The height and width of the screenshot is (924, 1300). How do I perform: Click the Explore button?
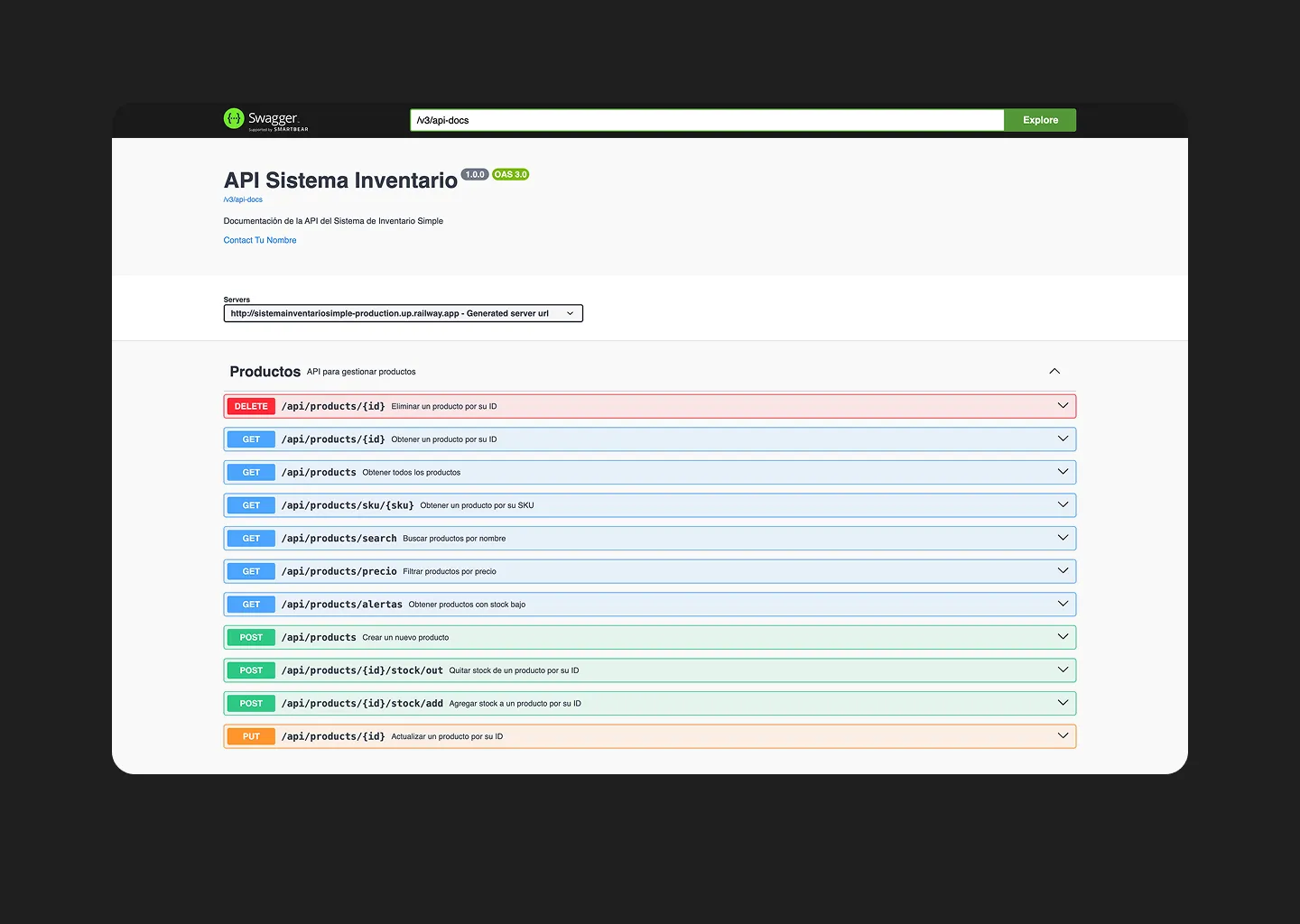click(1040, 120)
